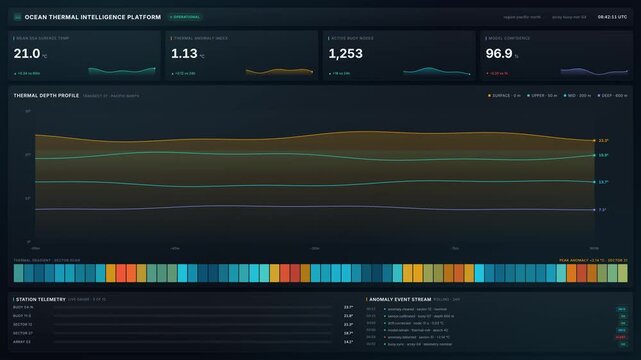Click the 13.7° endpoint of the mid line
Viewport: 641px width, 360px height.
click(594, 182)
